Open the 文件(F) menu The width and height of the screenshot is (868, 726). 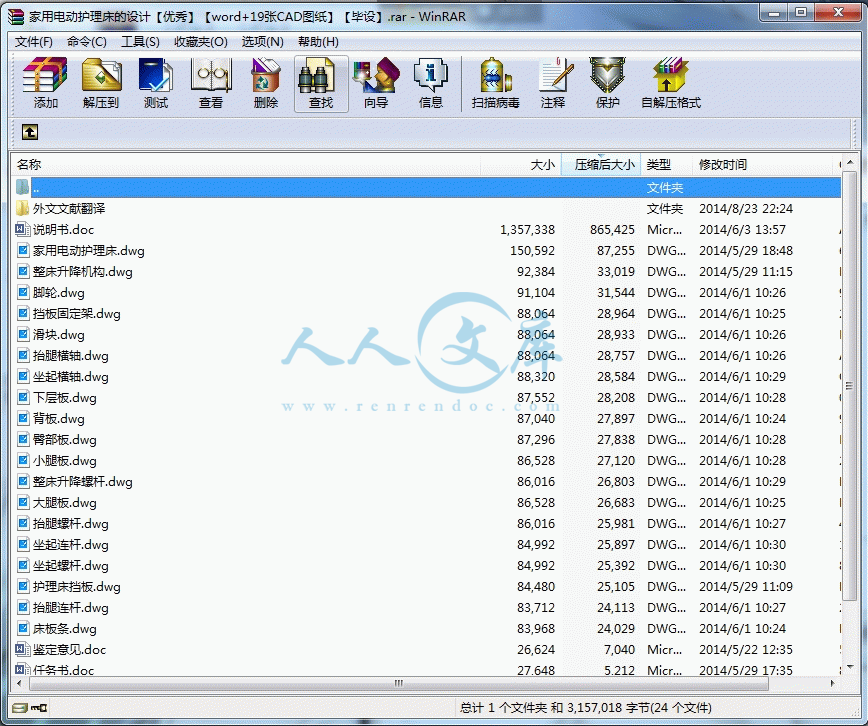click(x=33, y=42)
